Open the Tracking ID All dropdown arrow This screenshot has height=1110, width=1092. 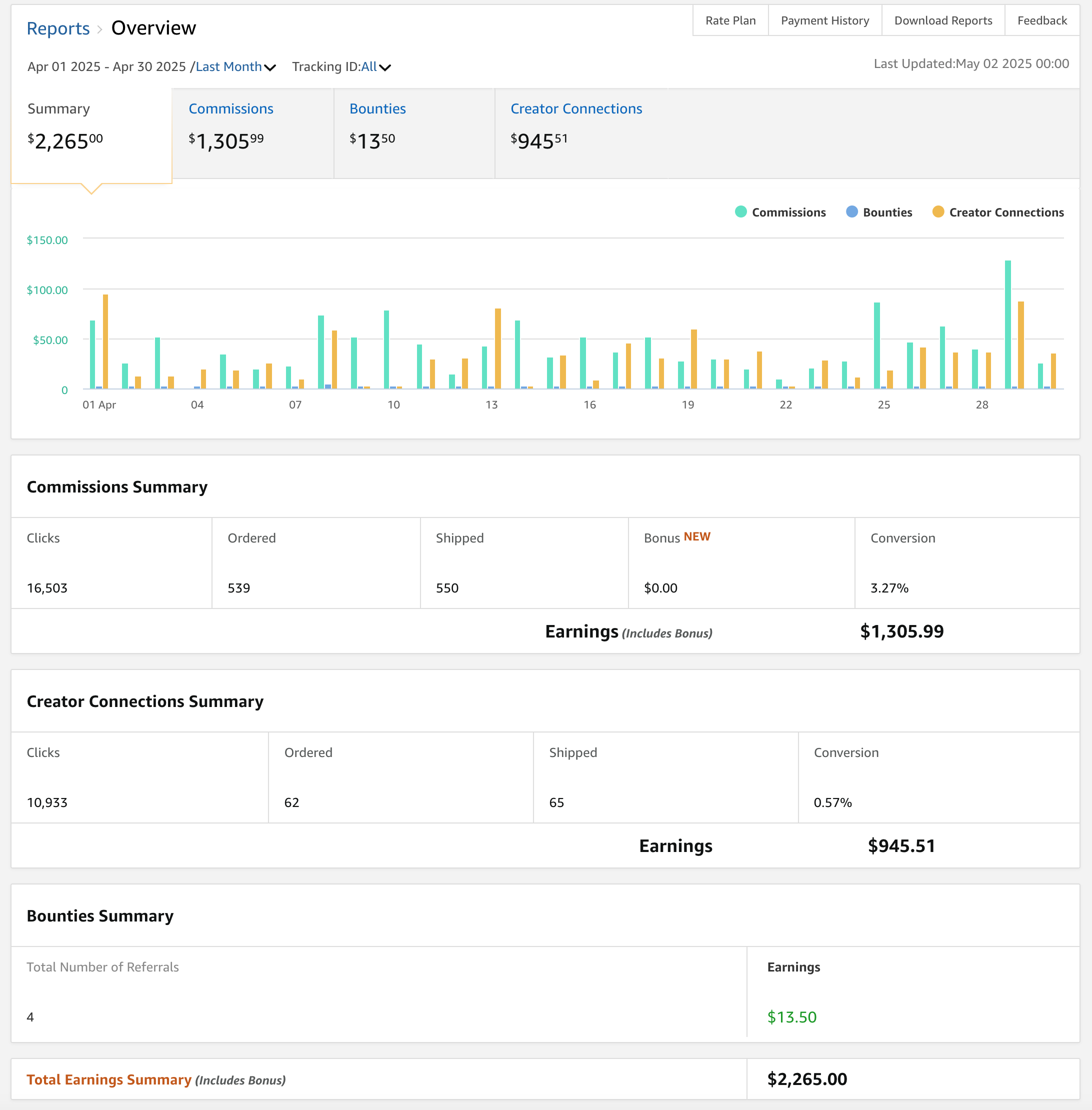[385, 67]
